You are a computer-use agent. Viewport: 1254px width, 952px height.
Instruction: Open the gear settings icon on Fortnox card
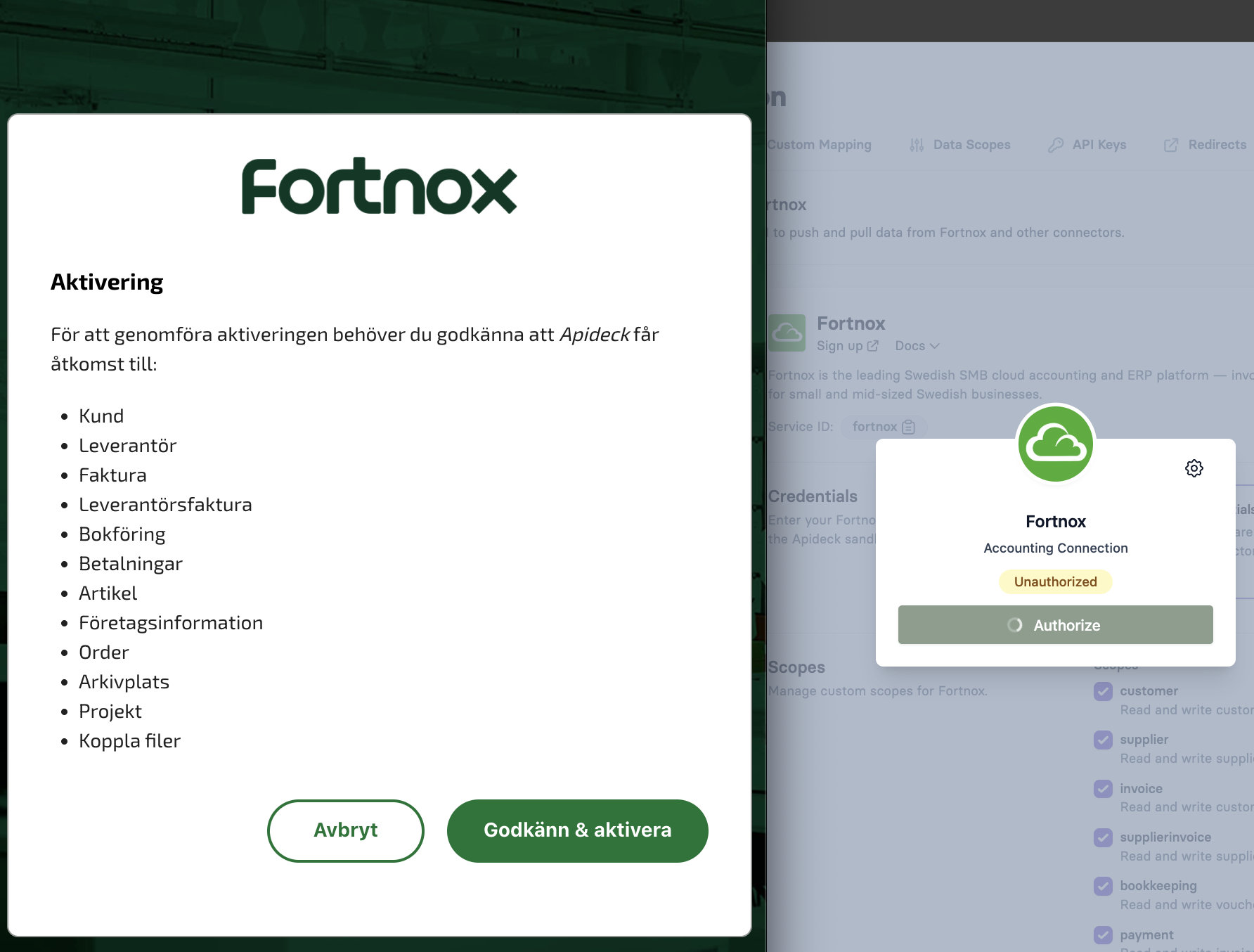(1194, 468)
